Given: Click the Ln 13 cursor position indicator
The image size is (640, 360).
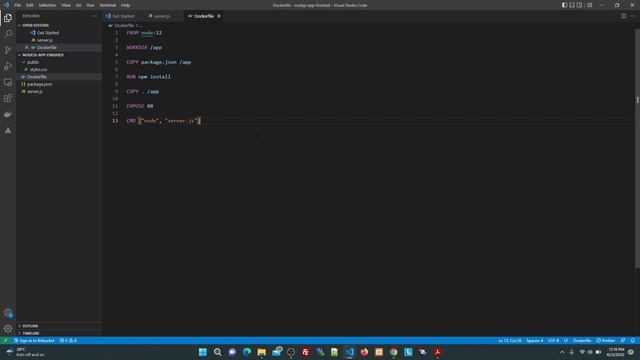Looking at the screenshot, I should (x=510, y=340).
